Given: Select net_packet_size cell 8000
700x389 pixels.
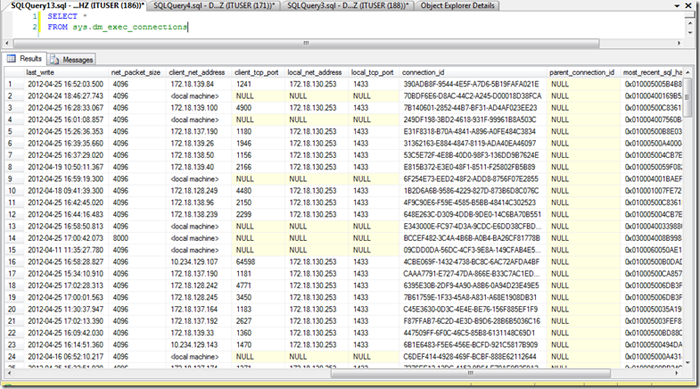Looking at the screenshot, I should pos(138,238).
